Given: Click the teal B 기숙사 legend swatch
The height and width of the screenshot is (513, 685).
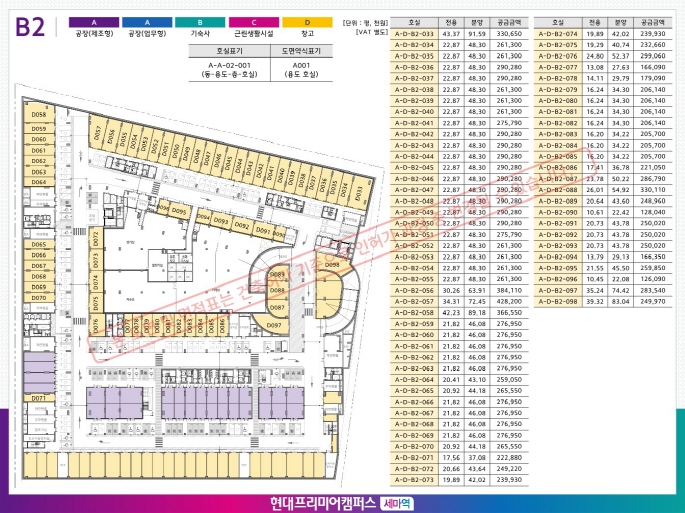Looking at the screenshot, I should tap(200, 21).
